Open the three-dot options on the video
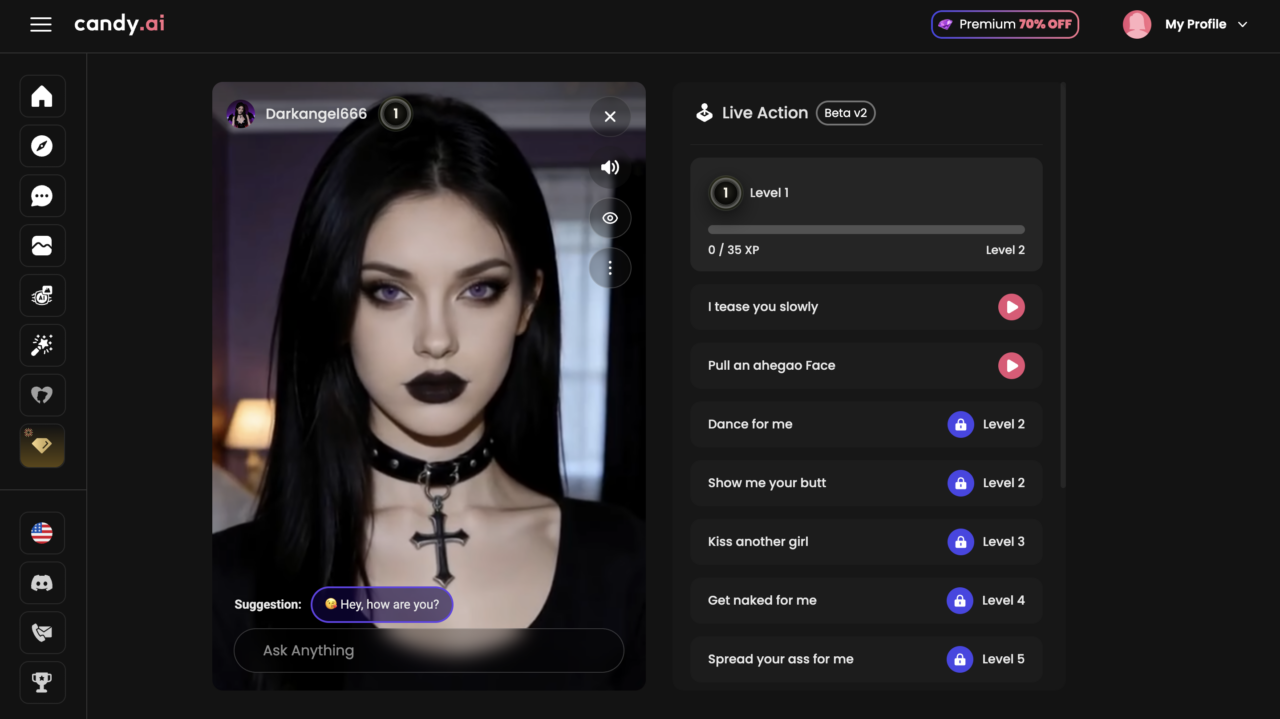Image resolution: width=1280 pixels, height=719 pixels. click(x=610, y=268)
